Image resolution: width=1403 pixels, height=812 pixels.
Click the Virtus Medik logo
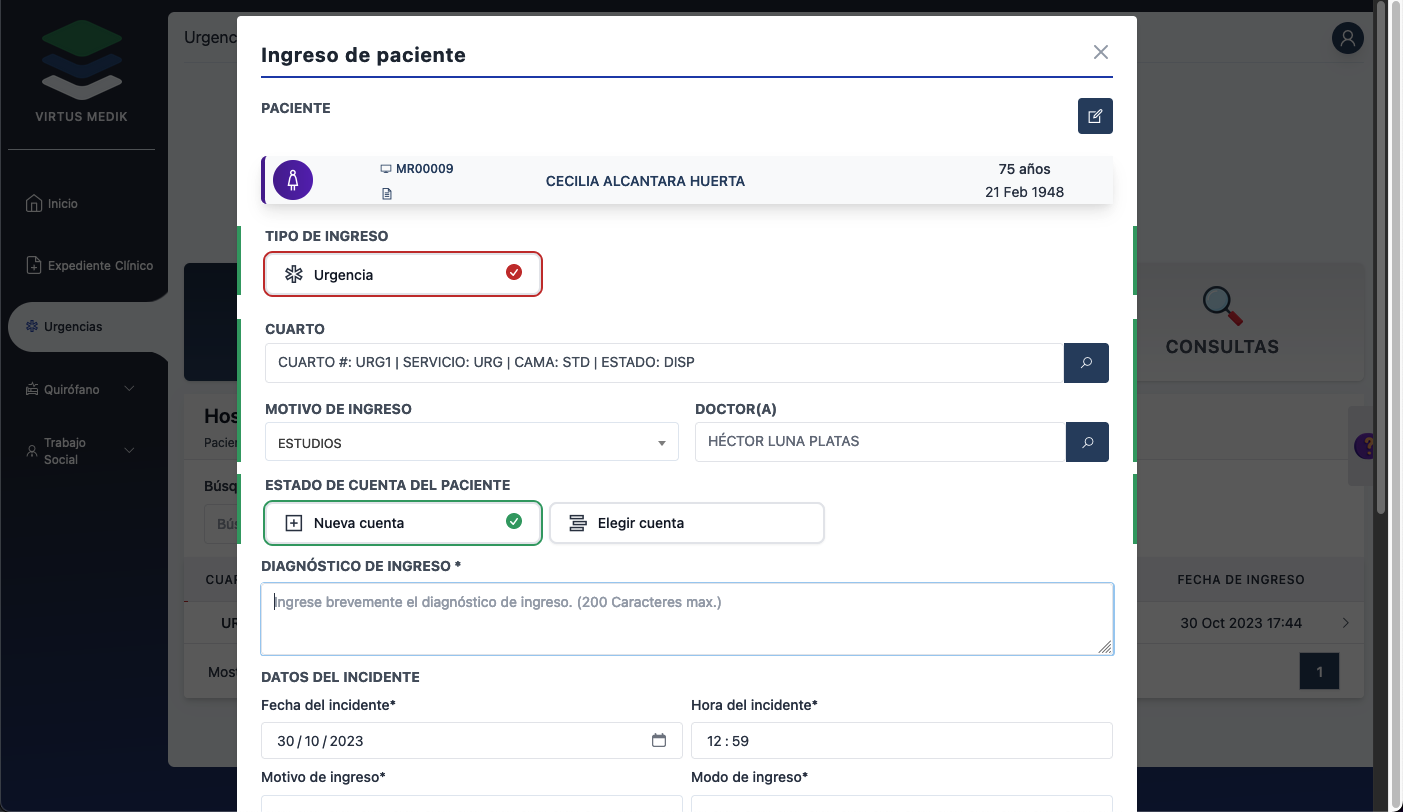82,63
